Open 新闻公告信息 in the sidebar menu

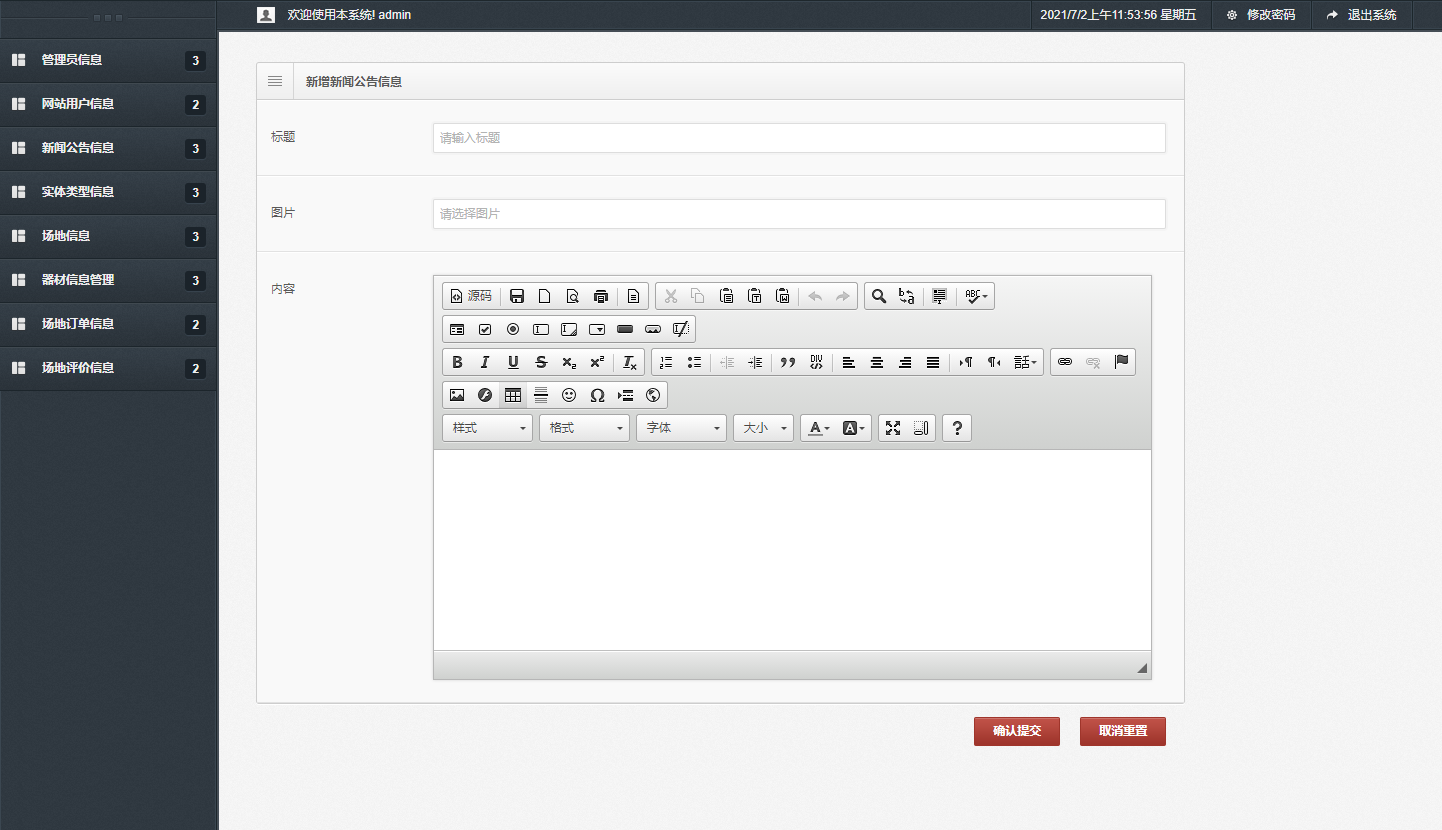tap(78, 148)
